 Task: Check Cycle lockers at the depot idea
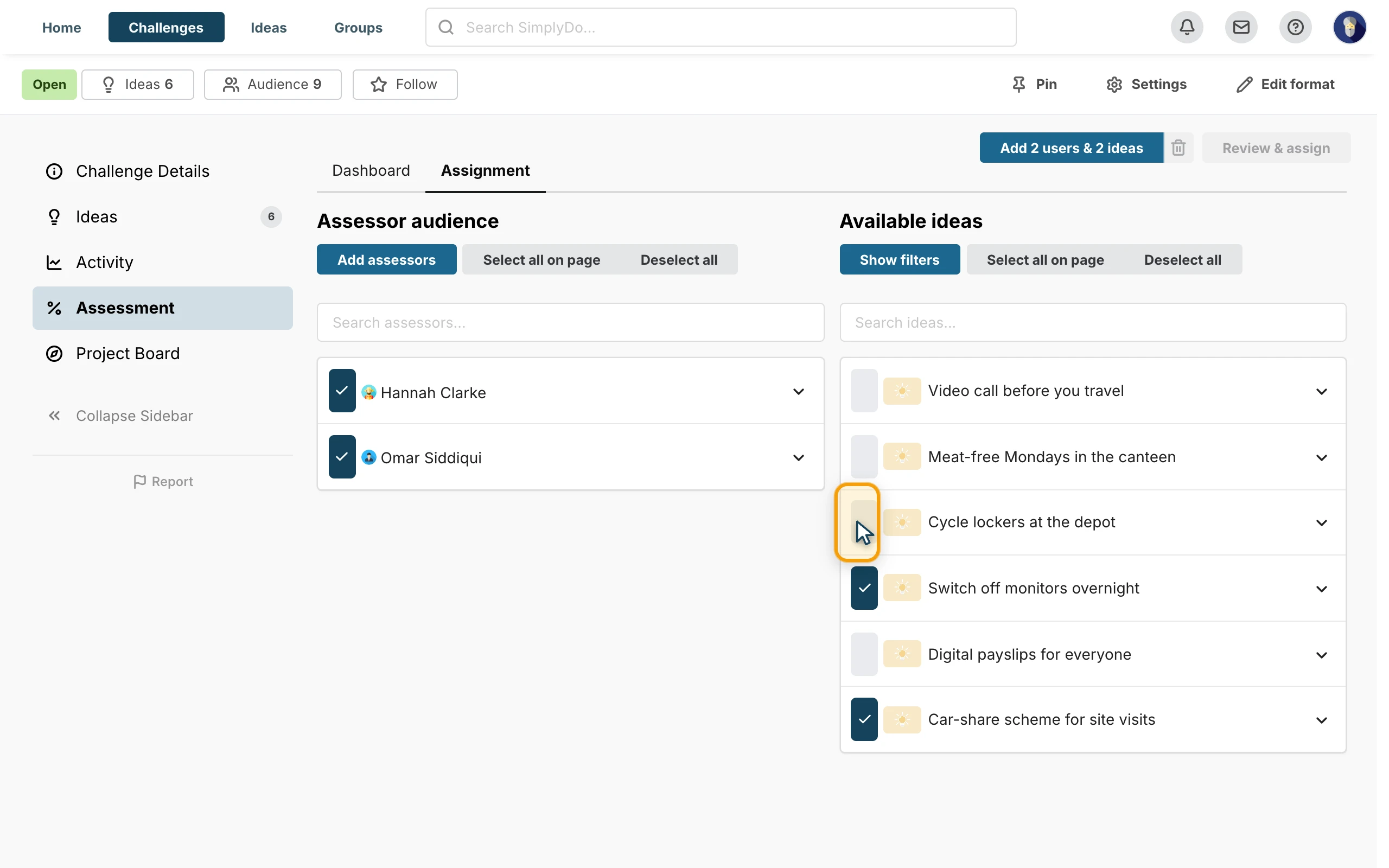864,522
